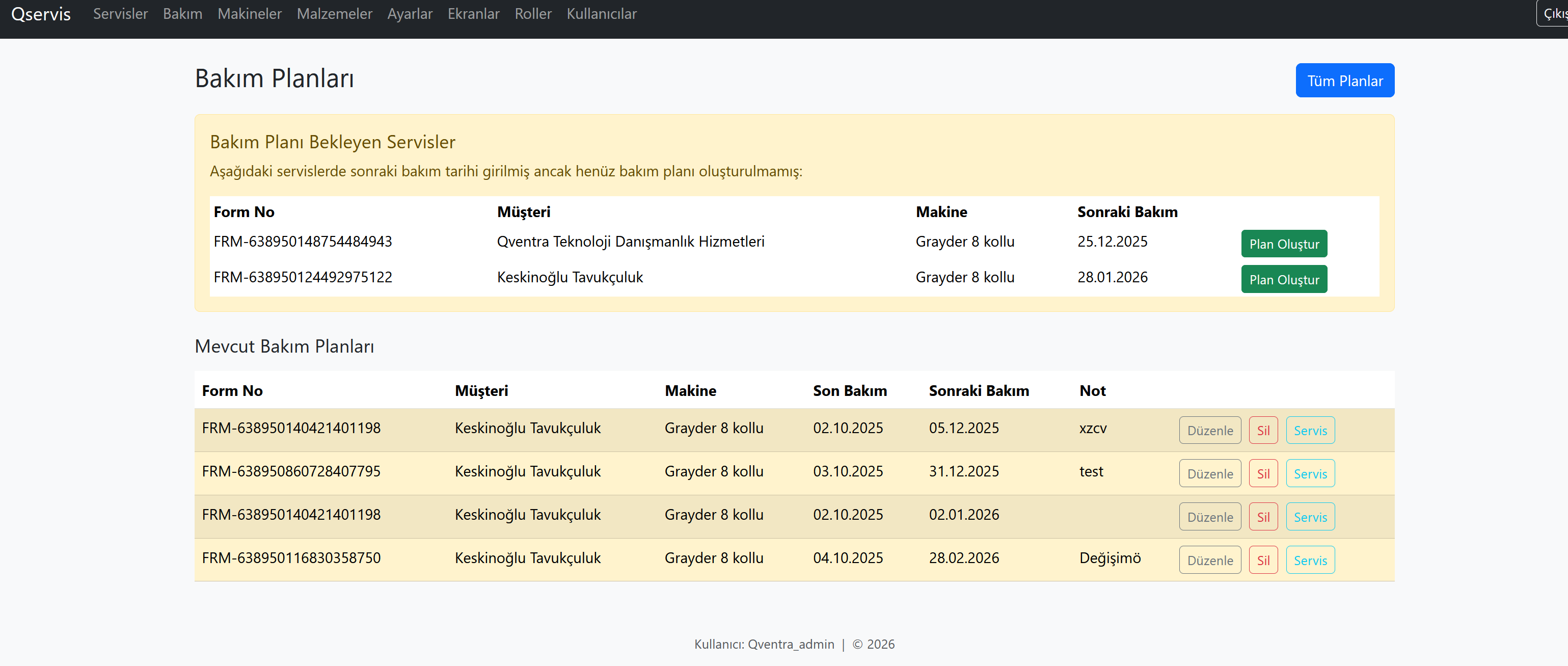Screen dimensions: 1568x666
Task: Create plan for Qventra Teknoloji service
Action: point(1283,244)
